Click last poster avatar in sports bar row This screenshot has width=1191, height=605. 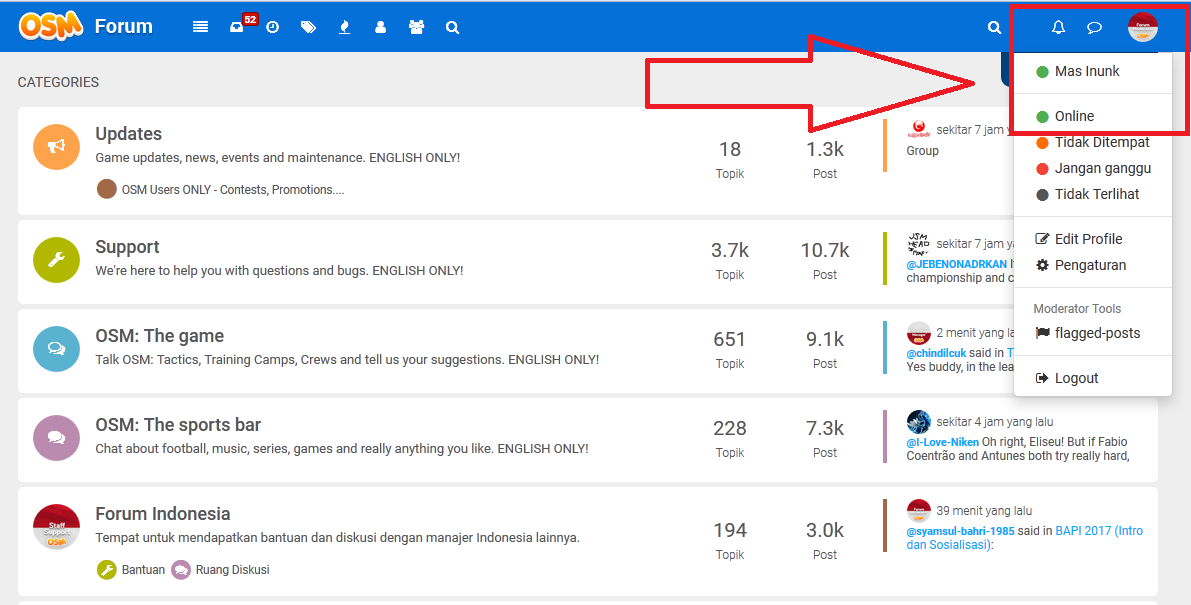click(918, 421)
